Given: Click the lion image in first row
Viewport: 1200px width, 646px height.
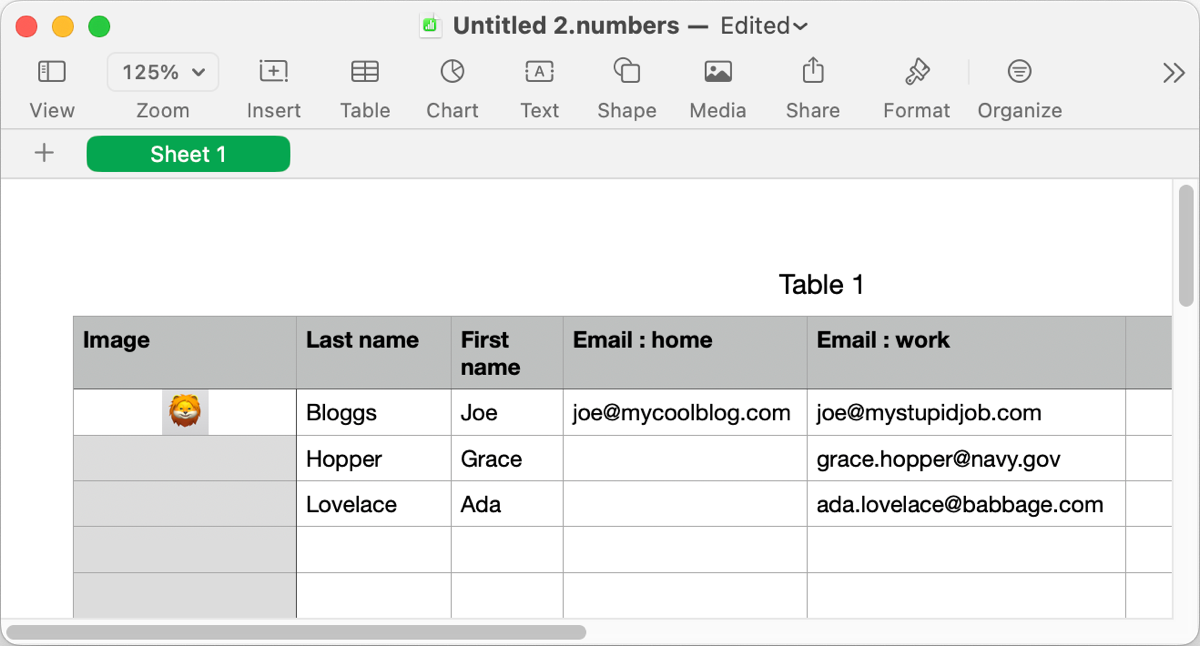Looking at the screenshot, I should pyautogui.click(x=185, y=412).
